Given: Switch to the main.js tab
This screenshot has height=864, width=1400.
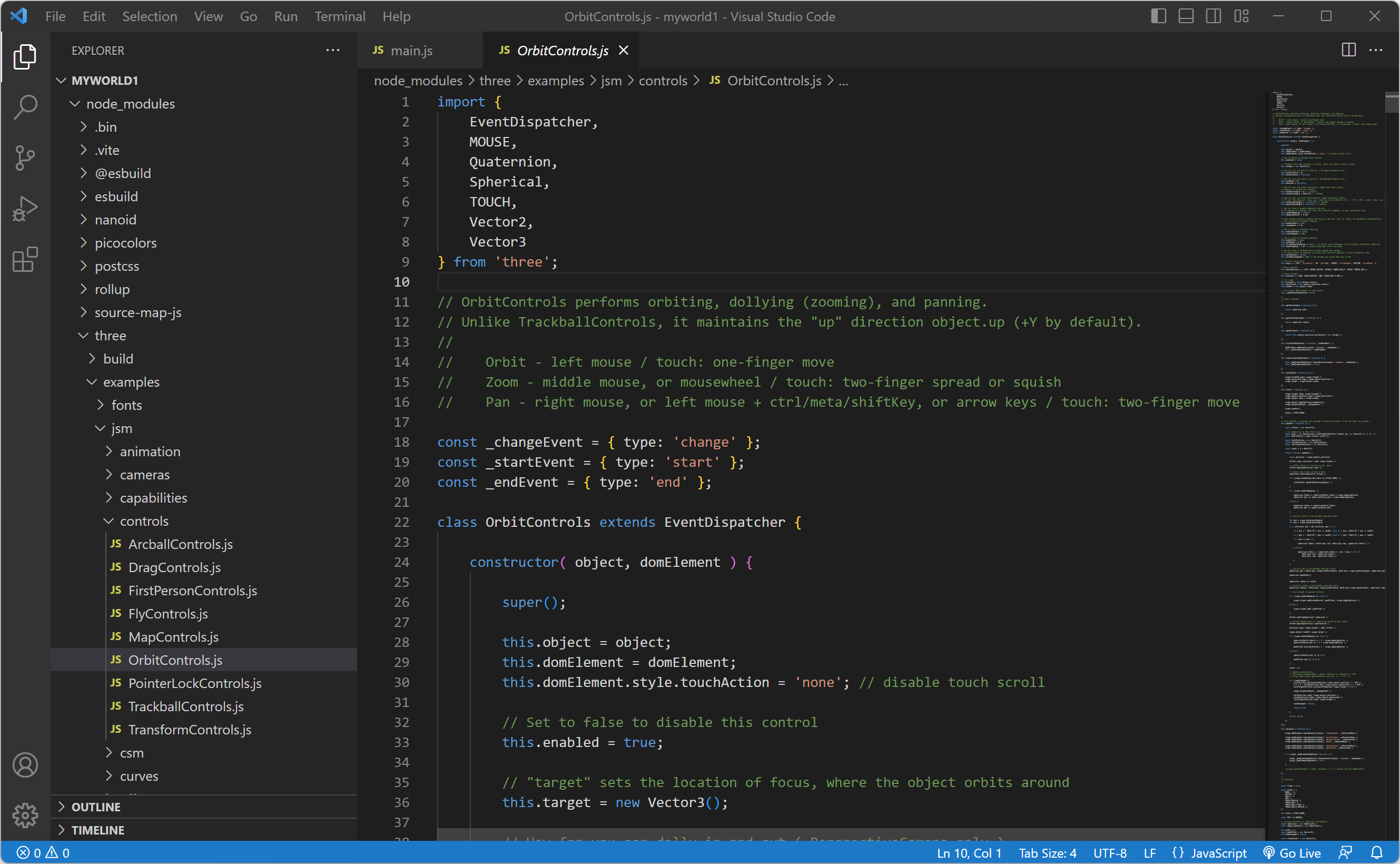Looking at the screenshot, I should (411, 50).
